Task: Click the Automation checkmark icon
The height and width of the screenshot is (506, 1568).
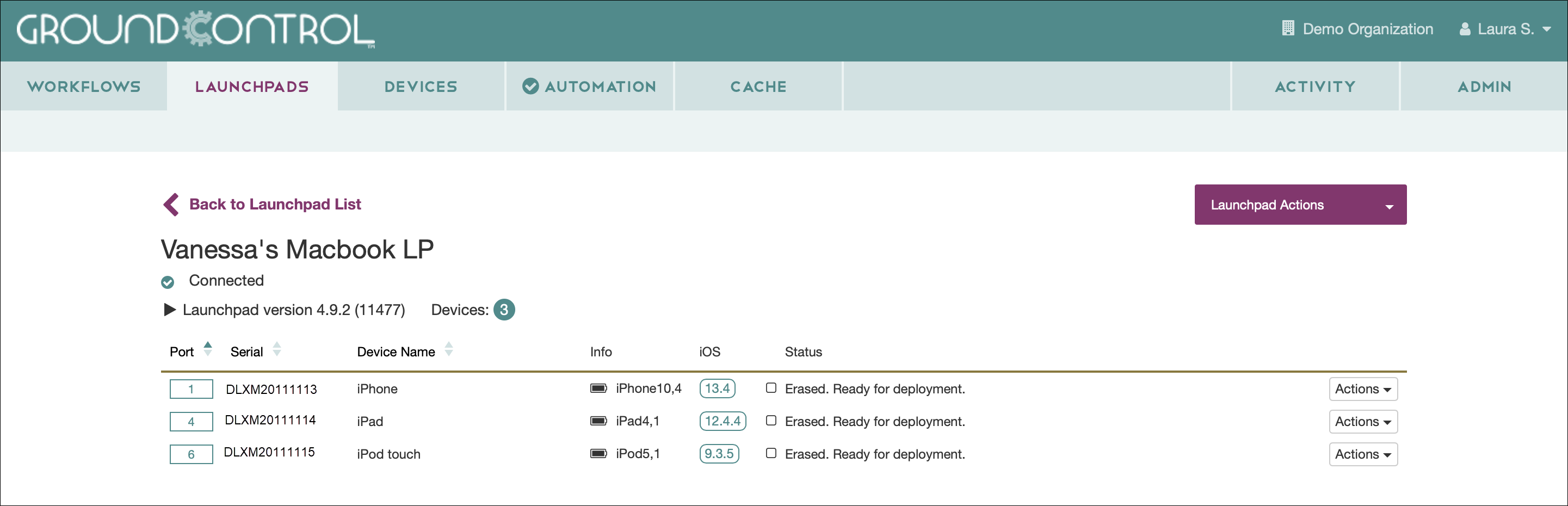Action: click(530, 87)
